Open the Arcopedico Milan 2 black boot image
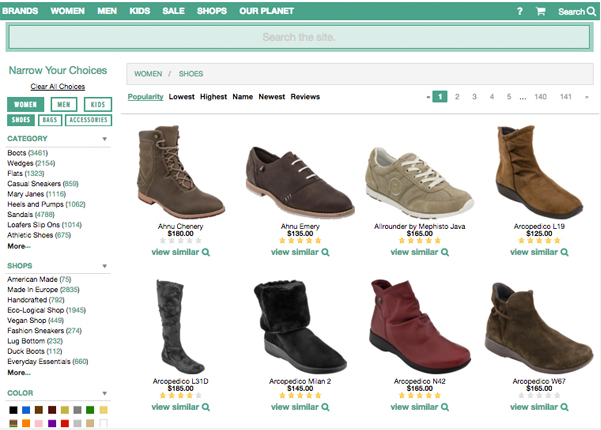Screen dimensions: 601x430 300,327
